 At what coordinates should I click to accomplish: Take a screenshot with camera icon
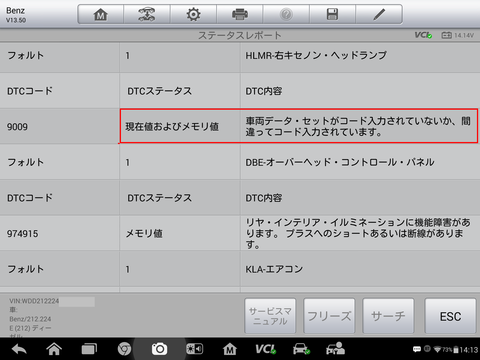coord(159,349)
